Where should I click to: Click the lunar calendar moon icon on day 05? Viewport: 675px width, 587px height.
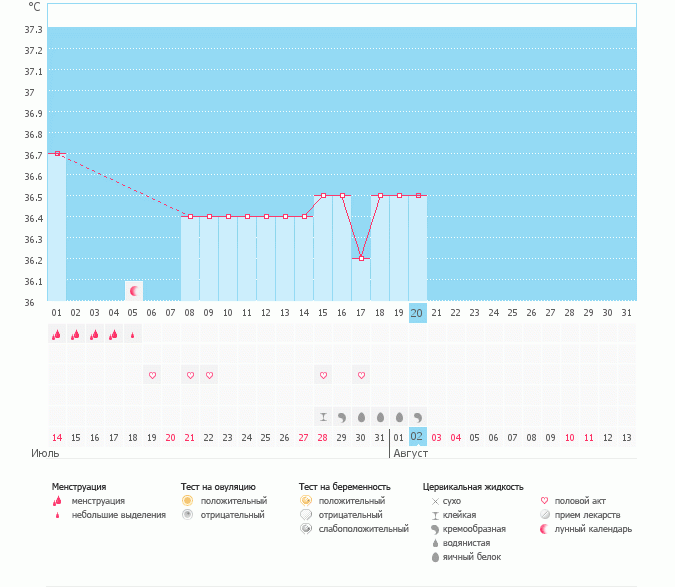(x=133, y=290)
